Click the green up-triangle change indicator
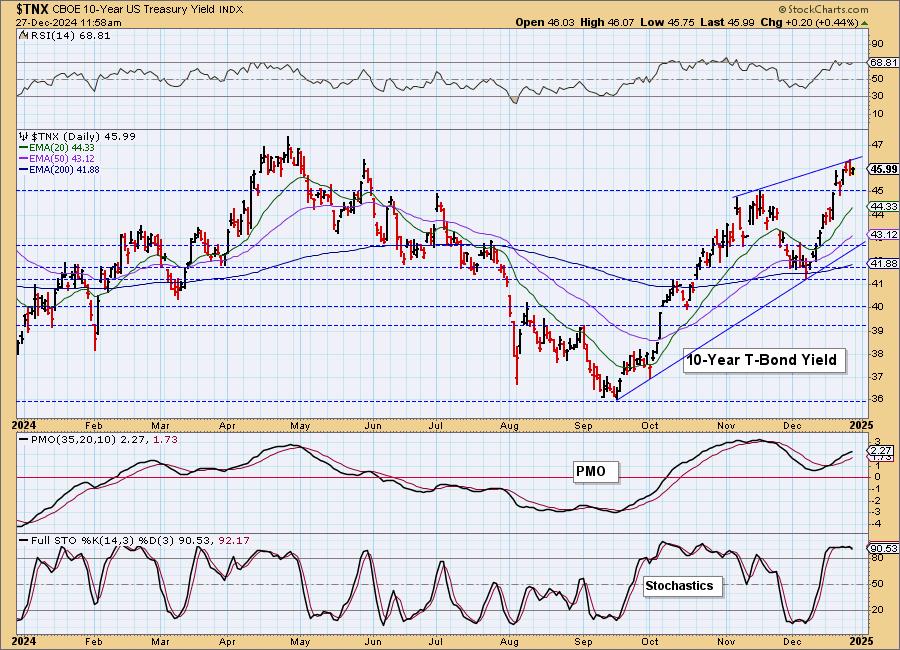 pos(864,24)
